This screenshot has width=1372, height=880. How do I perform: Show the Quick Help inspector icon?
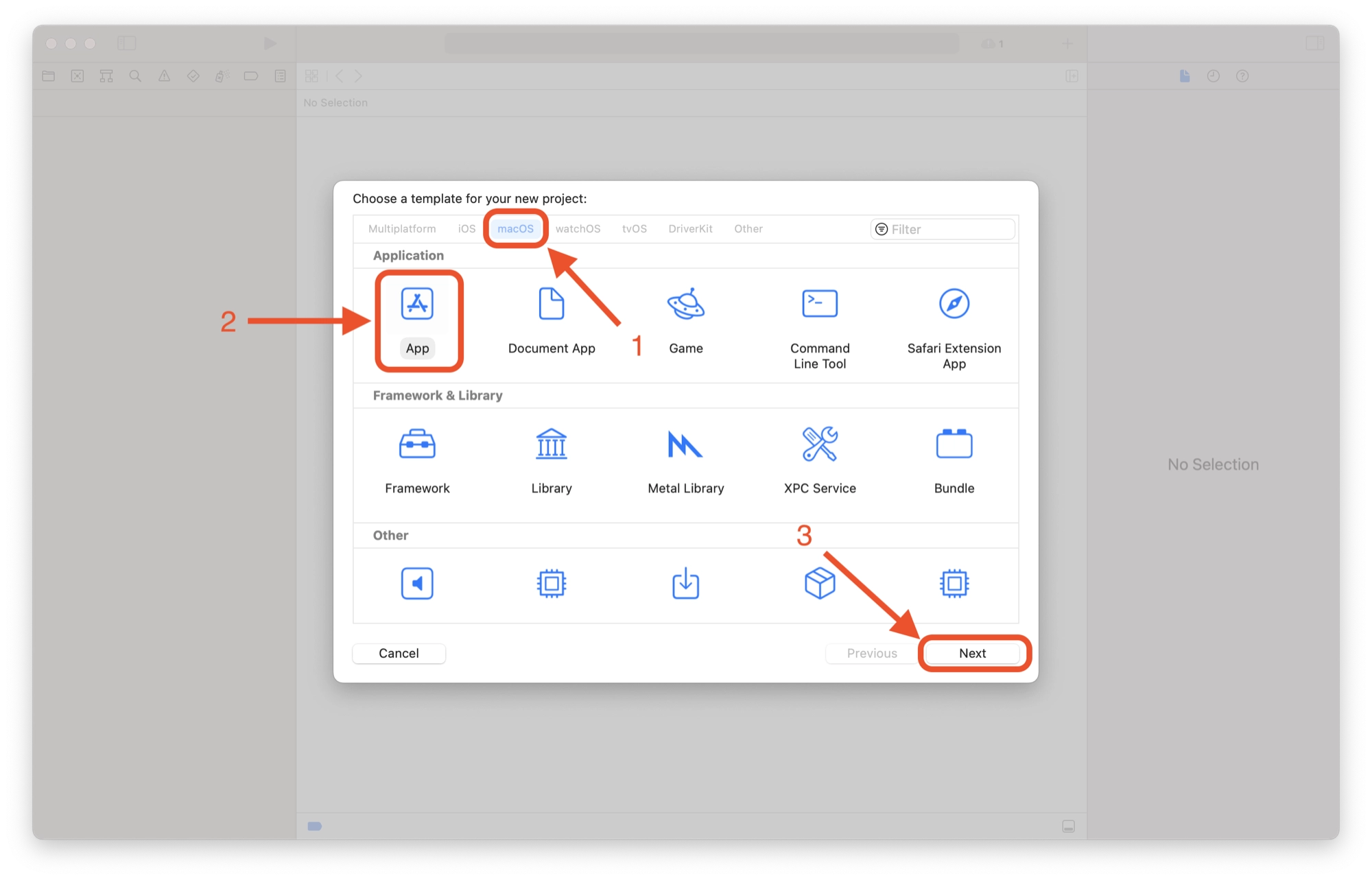click(x=1242, y=76)
